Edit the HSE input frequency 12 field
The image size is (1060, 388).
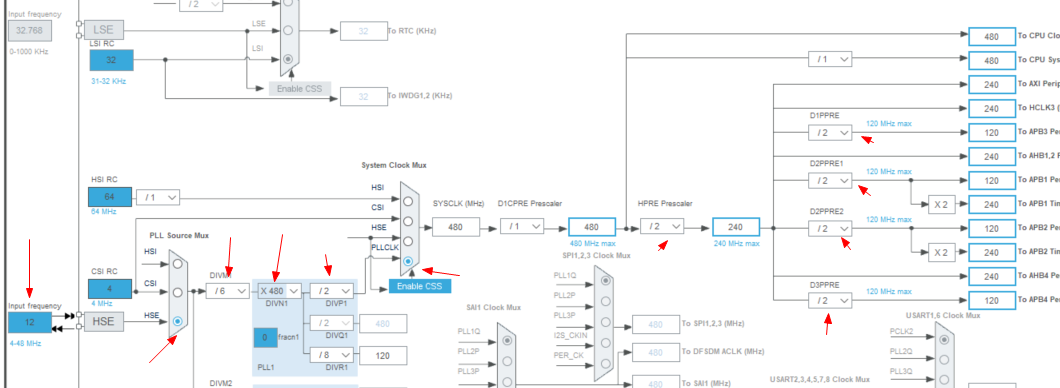pos(30,322)
